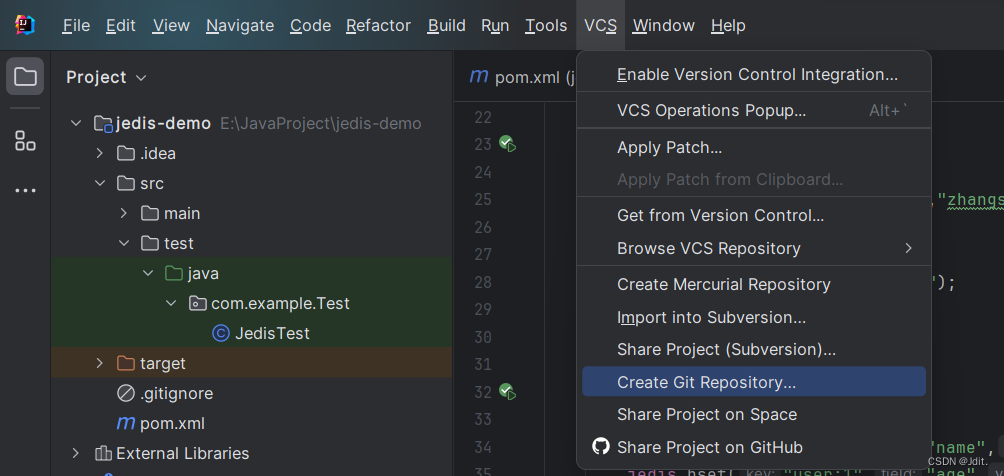Click the run test gutter icon at line 32

click(507, 391)
